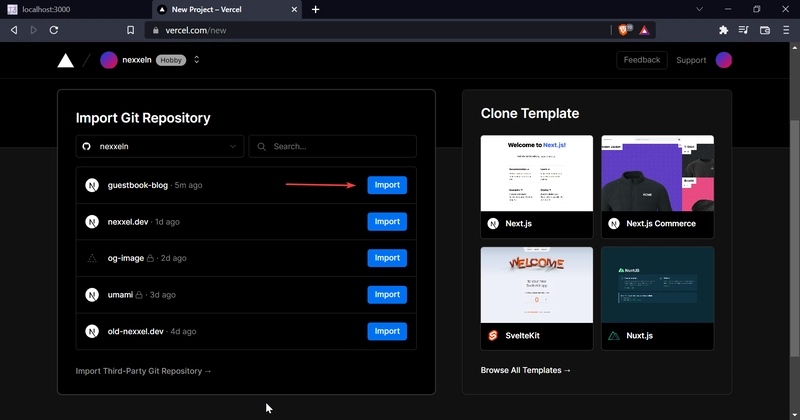Screen dimensions: 800x420
Task: Go forward in browser history
Action: (x=34, y=30)
